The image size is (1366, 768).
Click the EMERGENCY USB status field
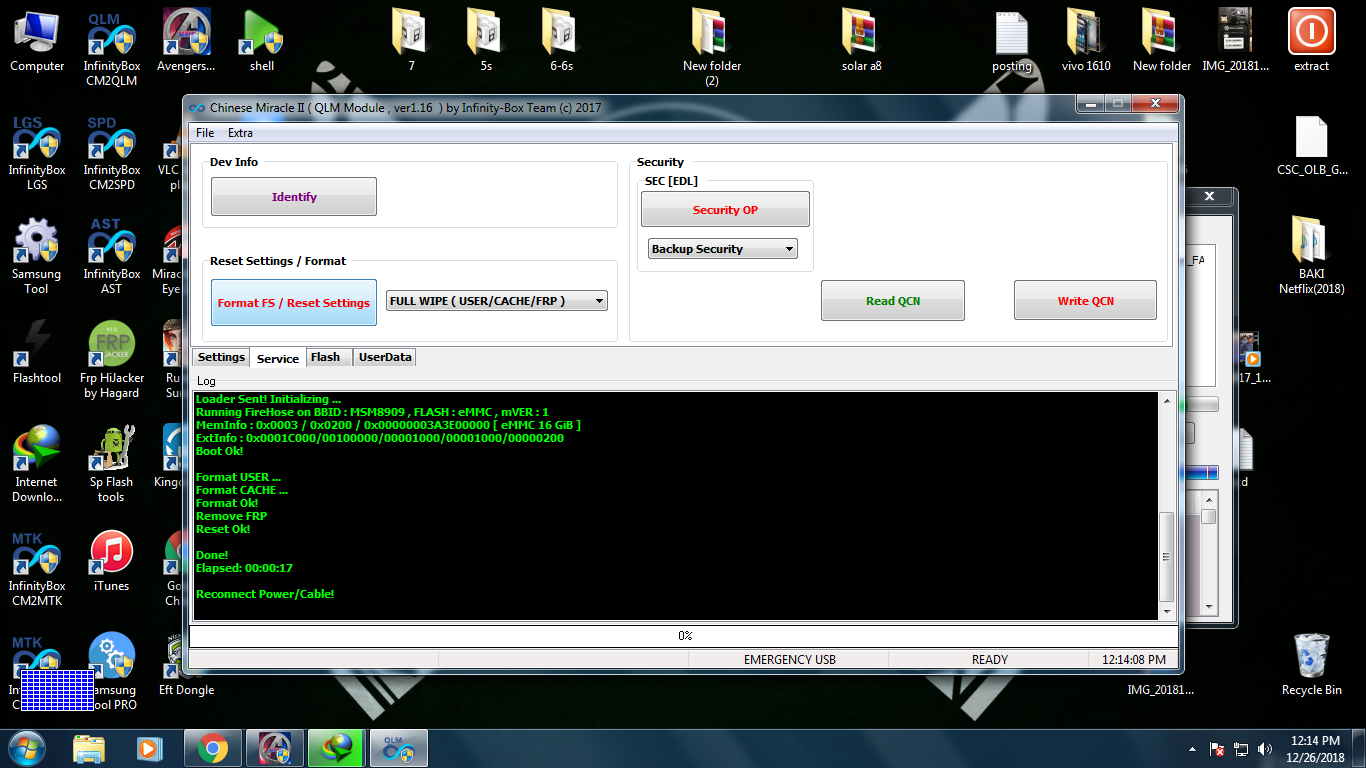click(x=789, y=660)
